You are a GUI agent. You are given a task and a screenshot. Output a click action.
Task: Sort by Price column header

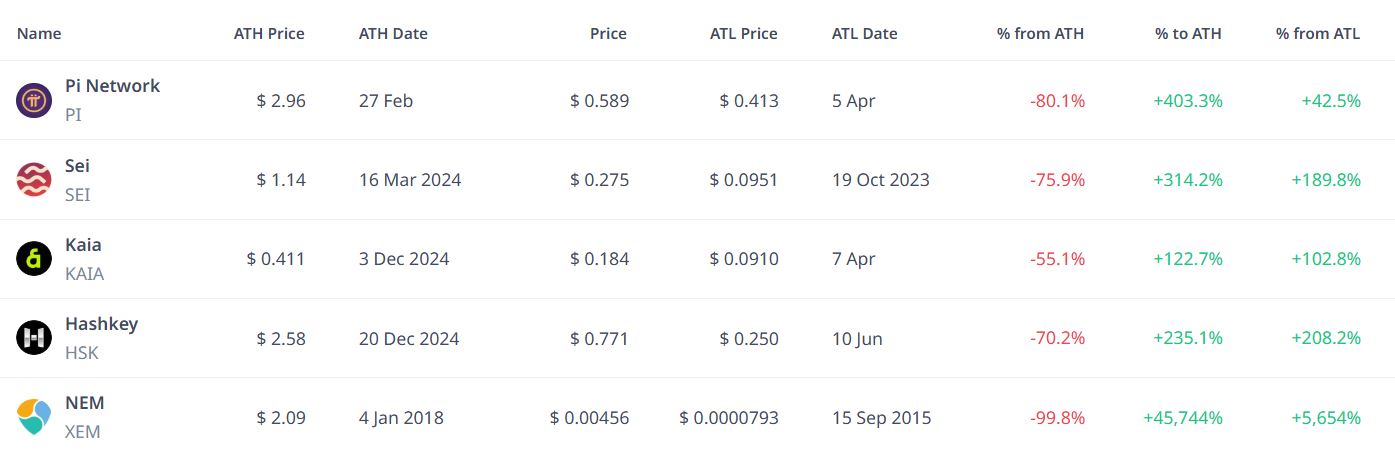point(608,33)
